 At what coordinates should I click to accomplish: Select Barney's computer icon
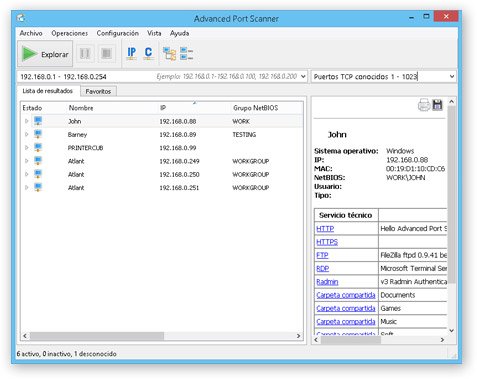pos(38,134)
